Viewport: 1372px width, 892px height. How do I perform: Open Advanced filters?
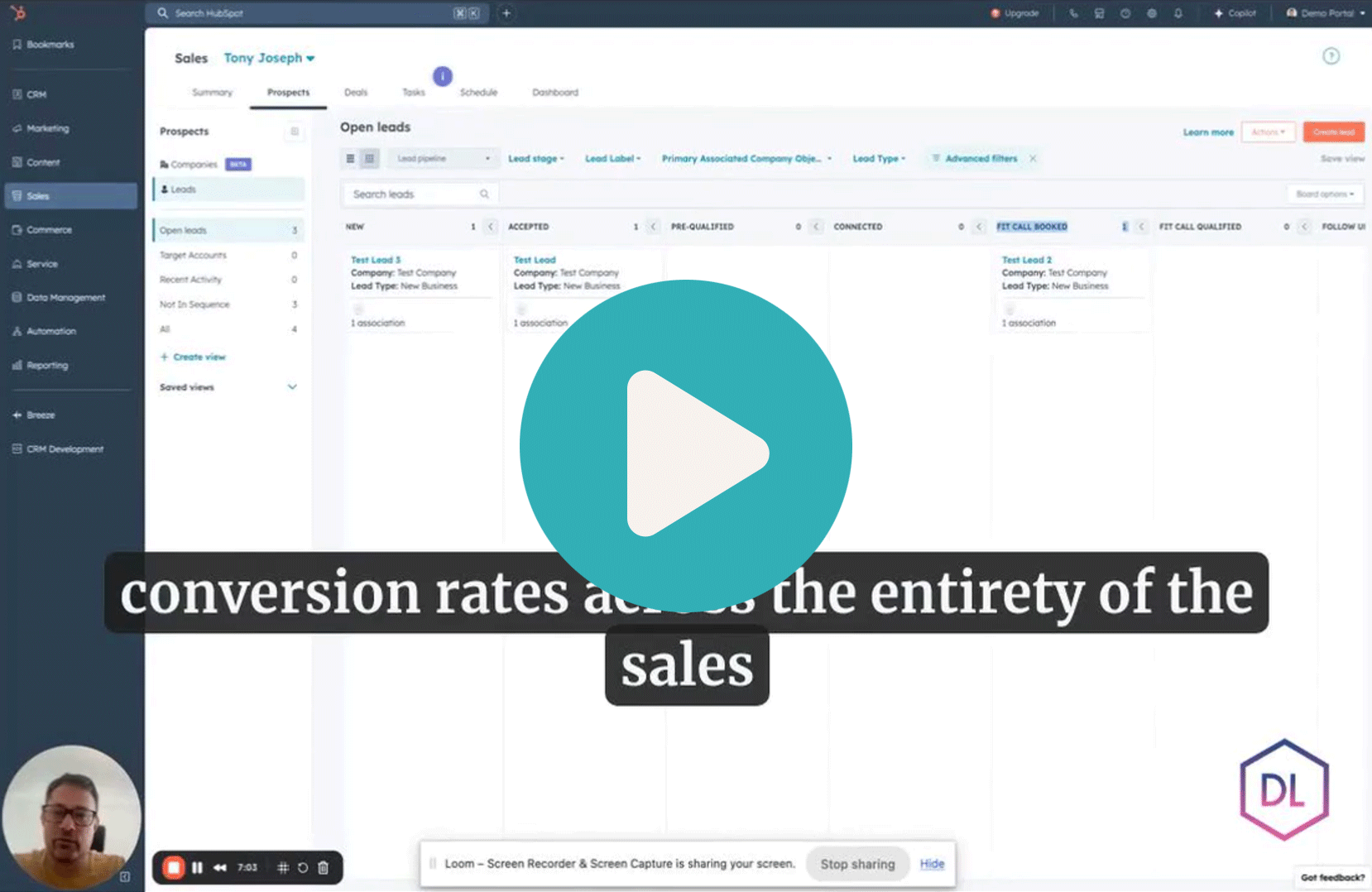pyautogui.click(x=974, y=158)
